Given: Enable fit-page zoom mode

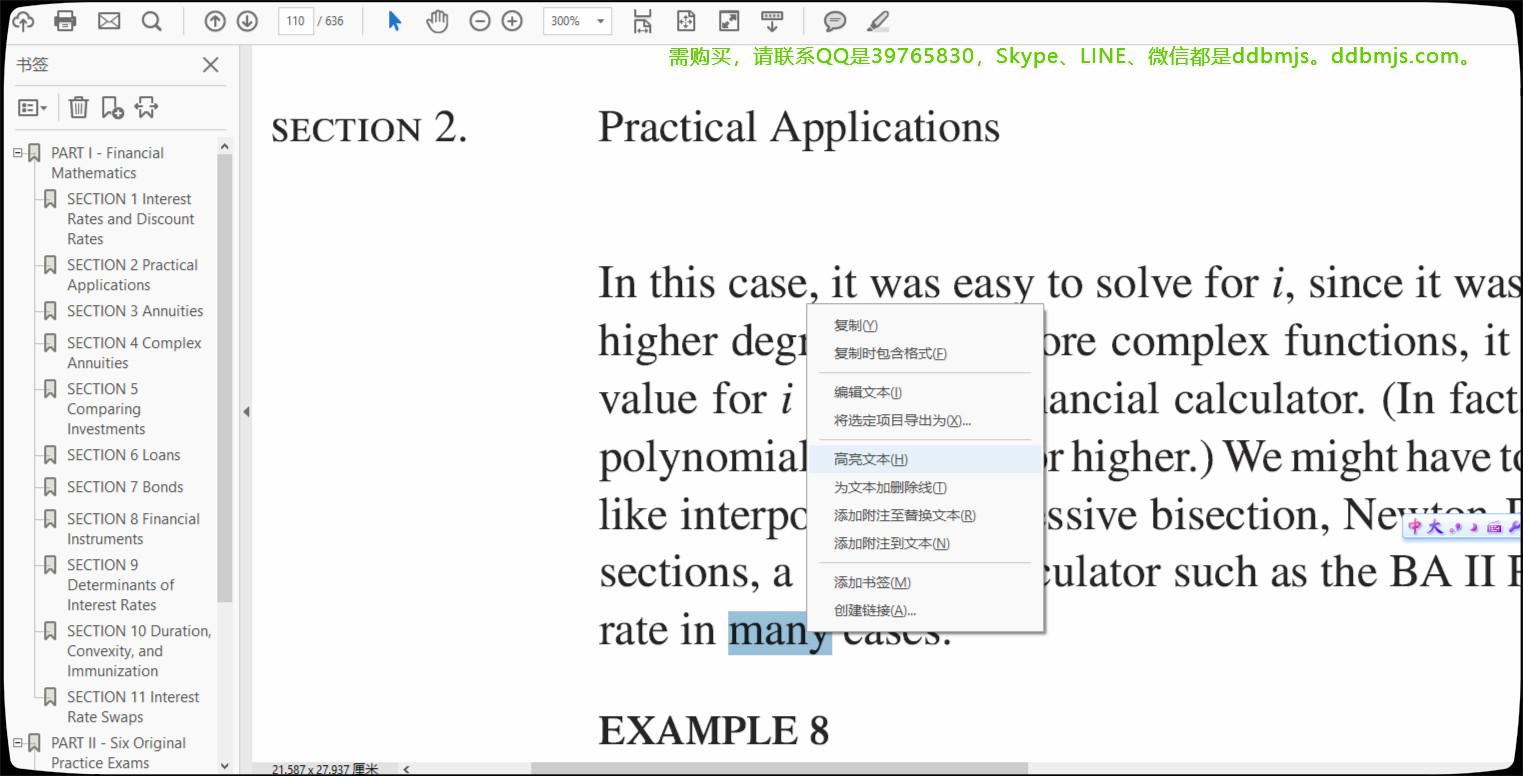Looking at the screenshot, I should pyautogui.click(x=685, y=20).
